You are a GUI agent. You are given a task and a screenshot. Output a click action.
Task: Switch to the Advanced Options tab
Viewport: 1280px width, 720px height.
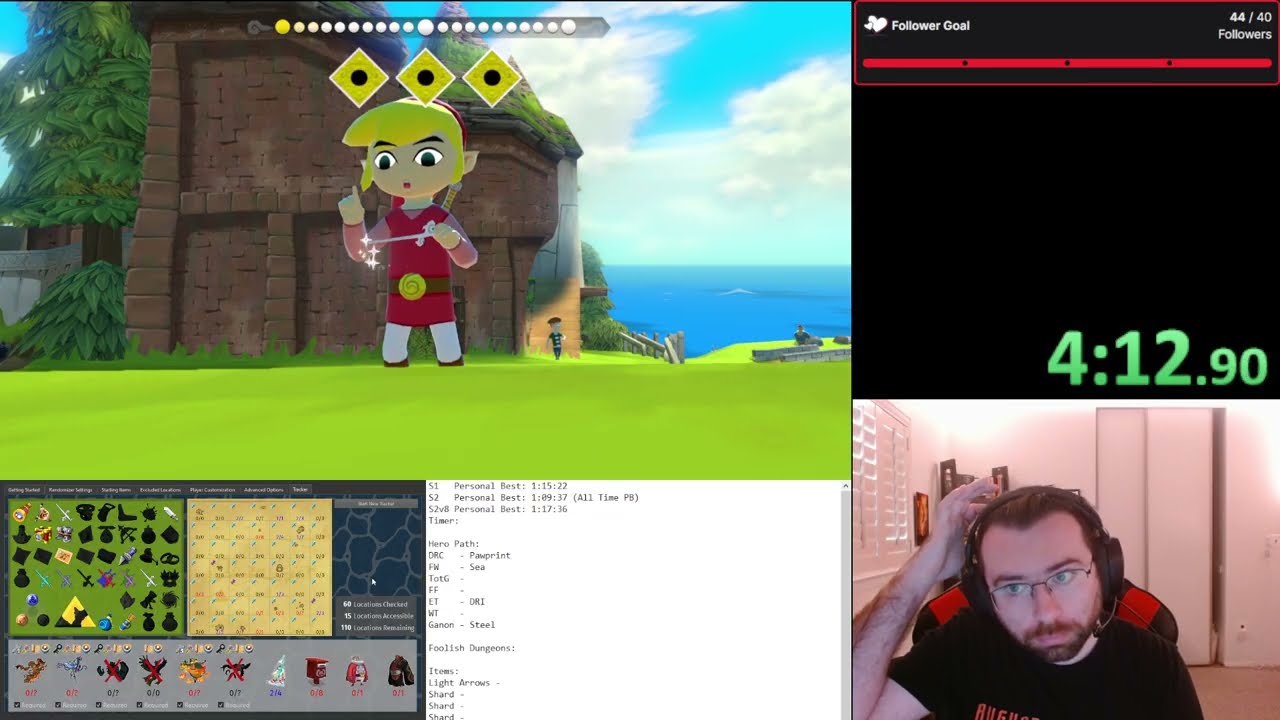click(x=264, y=490)
